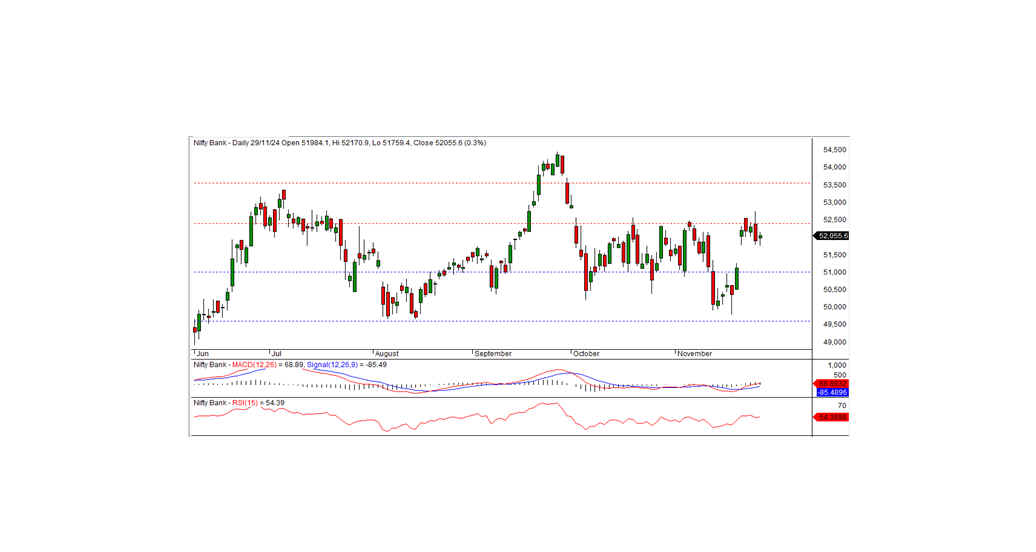Click the 51,500 price axis label
This screenshot has height=552, width=1036.
point(834,255)
